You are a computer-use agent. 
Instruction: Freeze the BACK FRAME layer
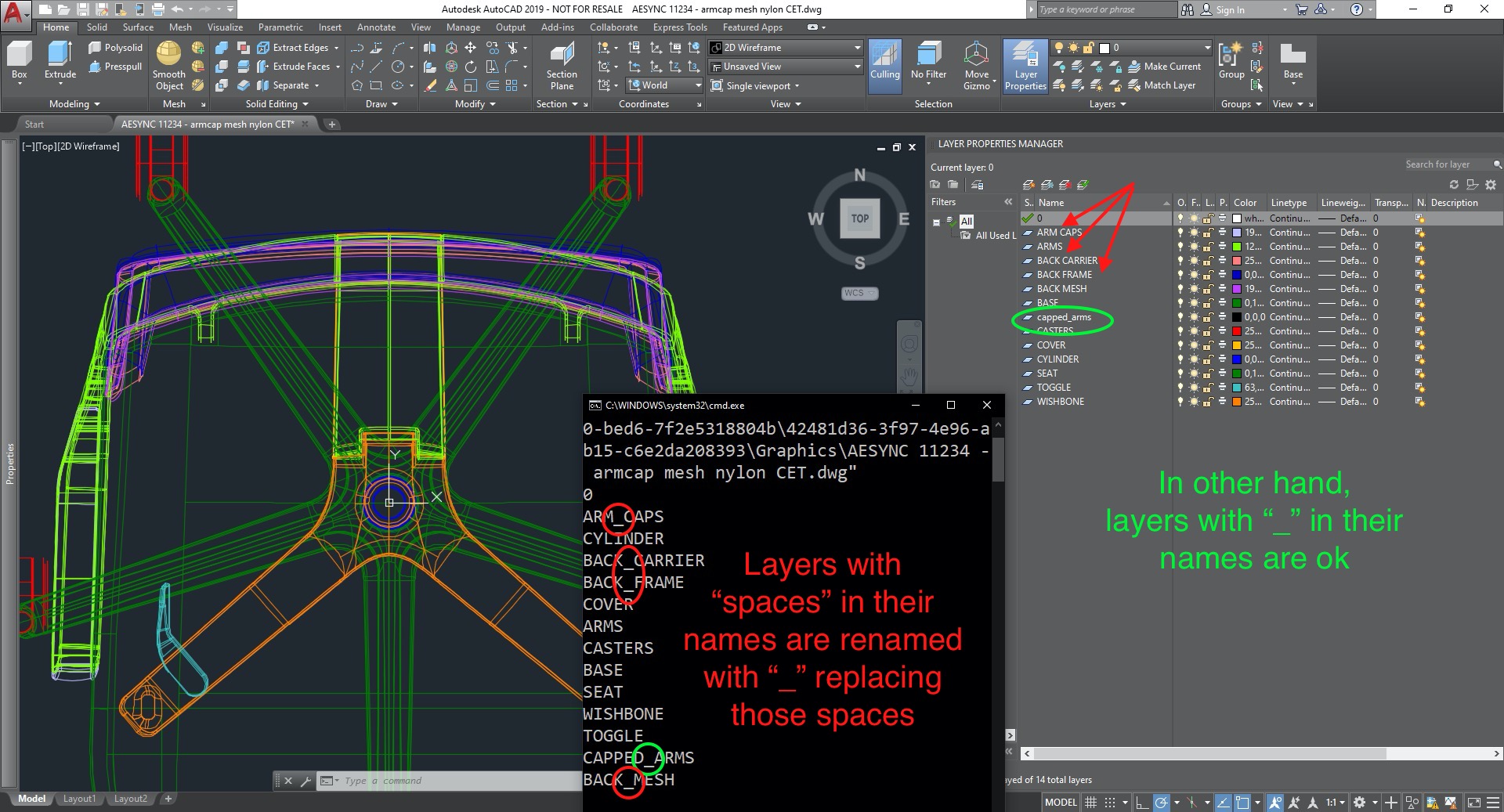[x=1194, y=275]
